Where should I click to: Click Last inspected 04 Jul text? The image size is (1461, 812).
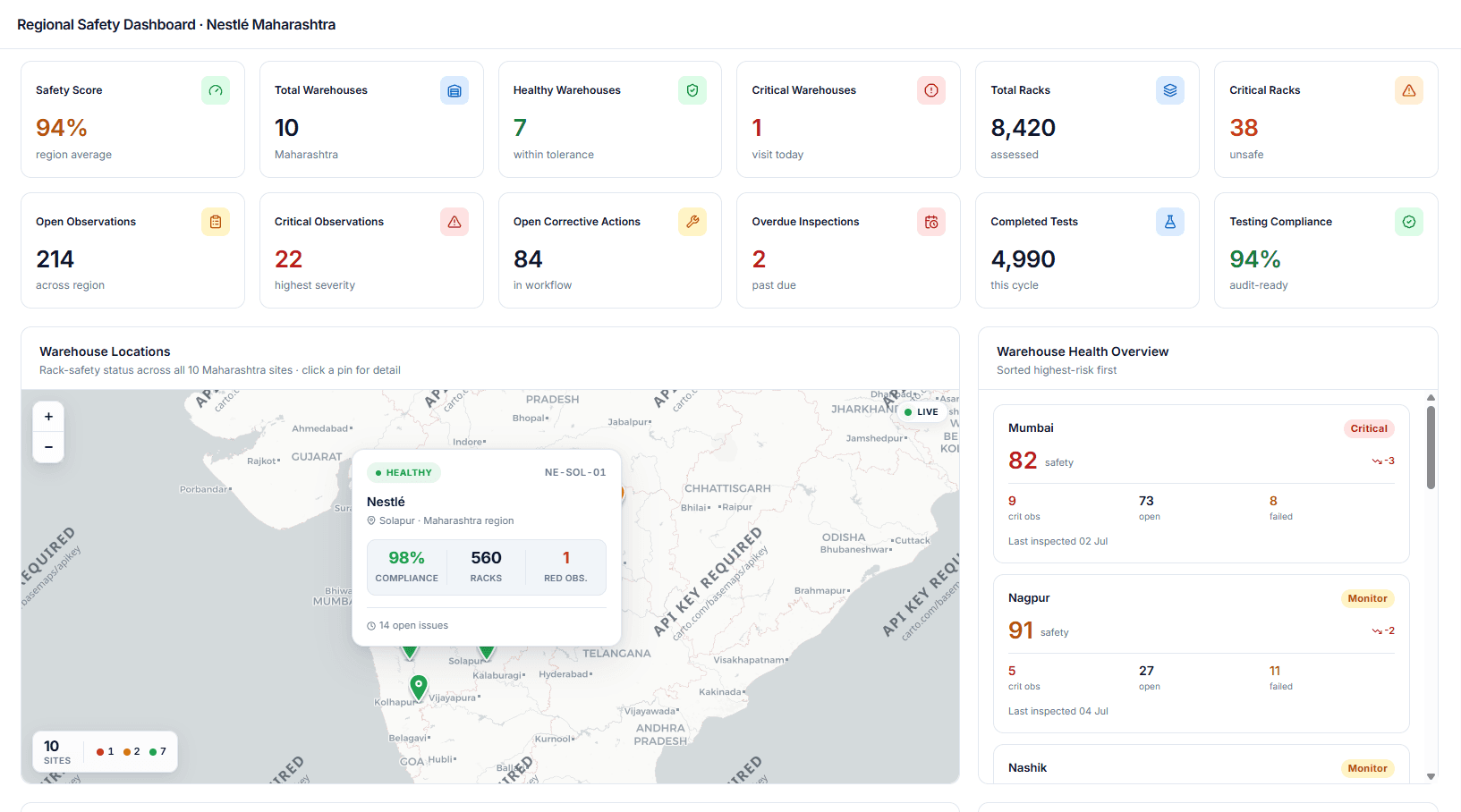click(1058, 712)
